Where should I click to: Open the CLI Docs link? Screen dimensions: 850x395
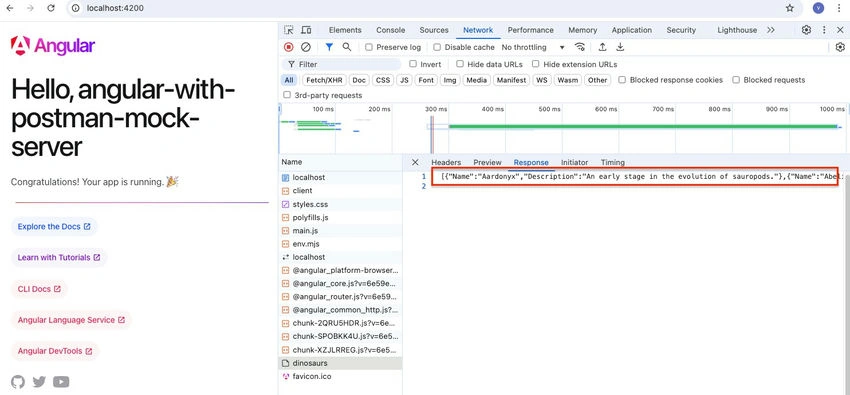coord(39,289)
